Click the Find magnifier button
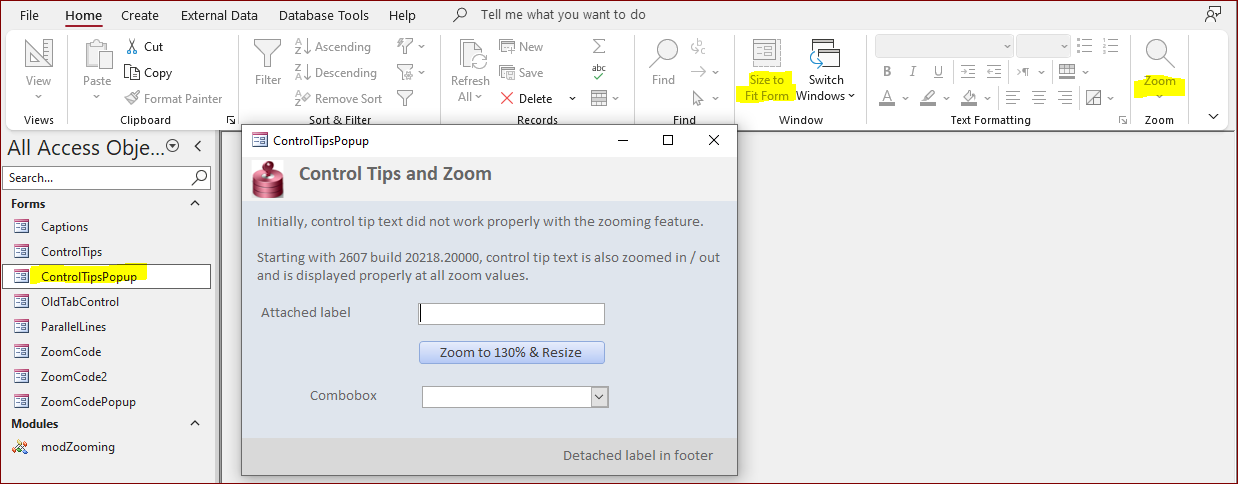The height and width of the screenshot is (484, 1238). [664, 63]
